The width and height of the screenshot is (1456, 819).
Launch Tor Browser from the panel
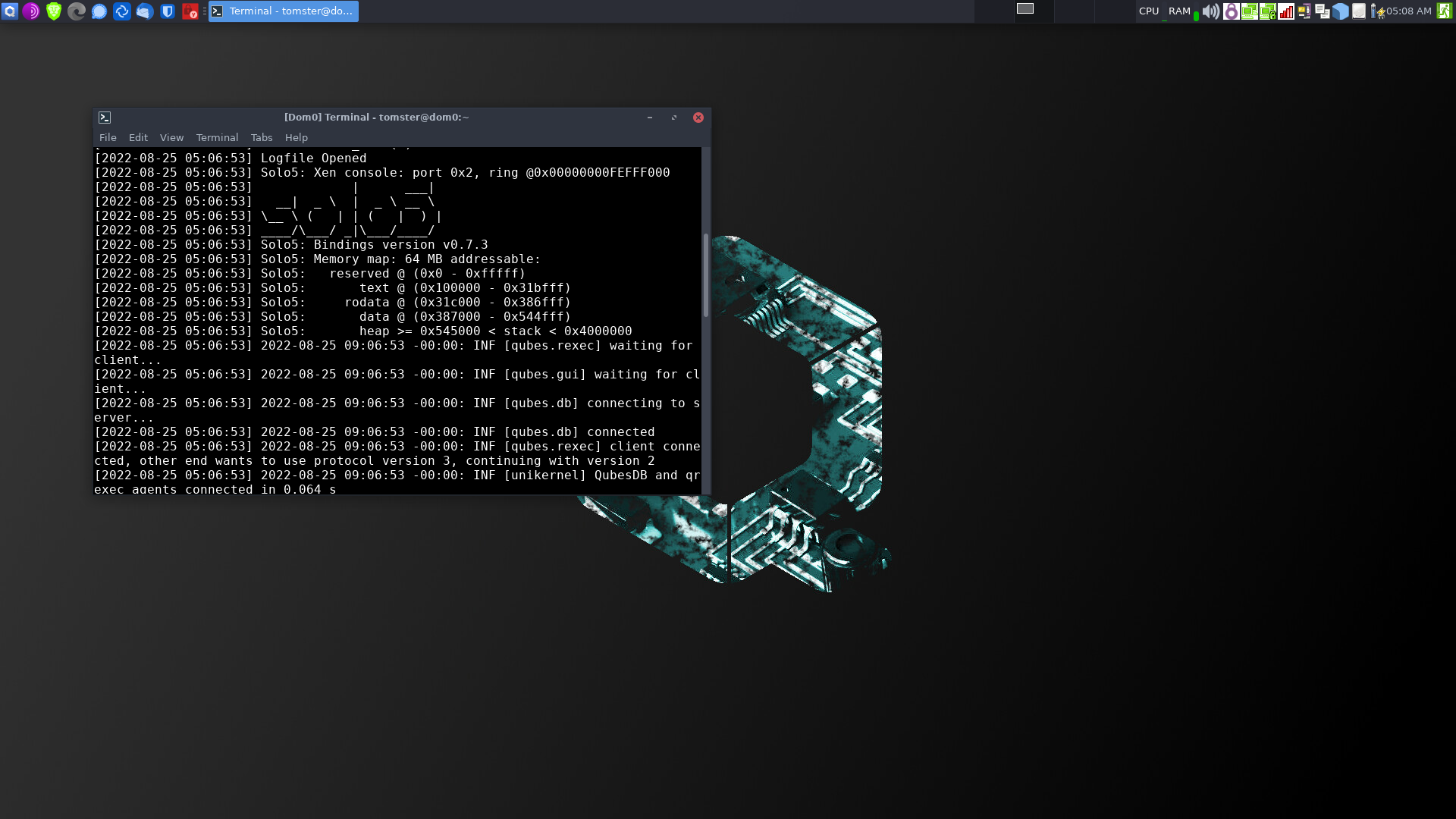(31, 11)
